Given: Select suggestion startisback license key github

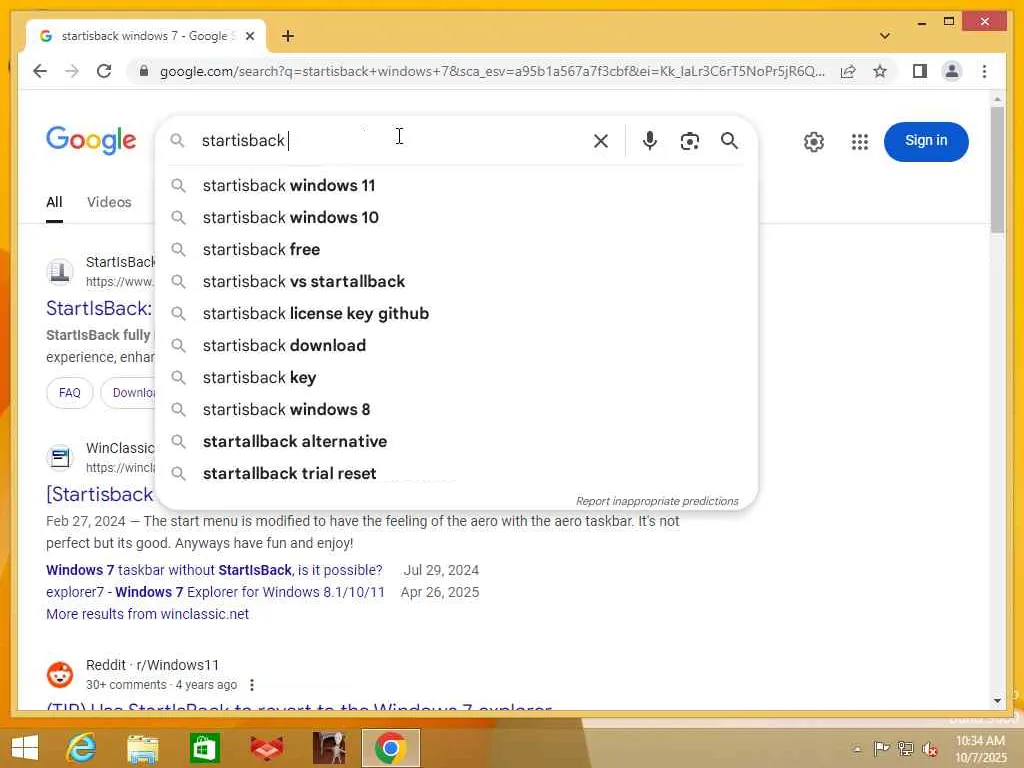Looking at the screenshot, I should (x=457, y=313).
